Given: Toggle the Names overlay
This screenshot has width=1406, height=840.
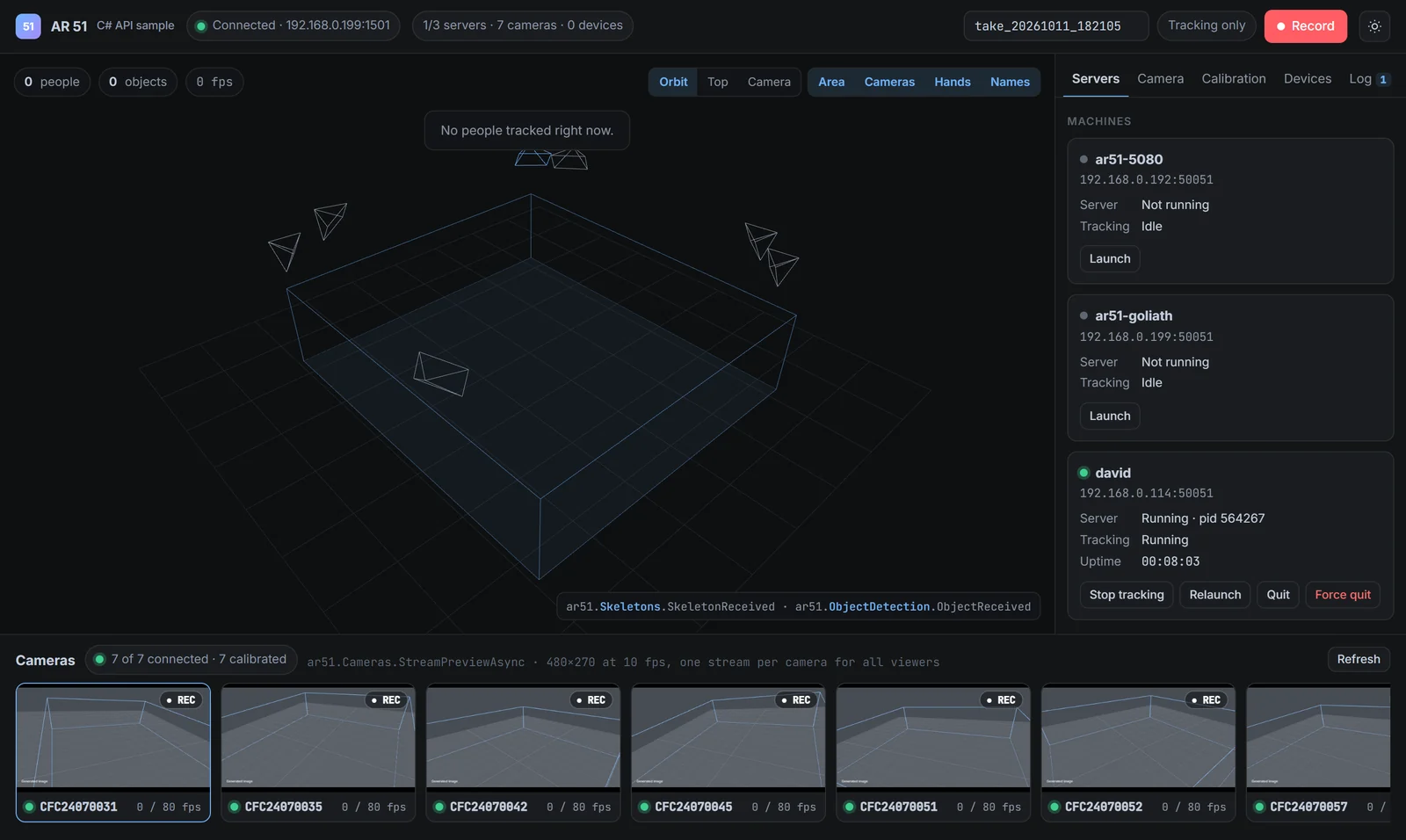Looking at the screenshot, I should point(1010,82).
